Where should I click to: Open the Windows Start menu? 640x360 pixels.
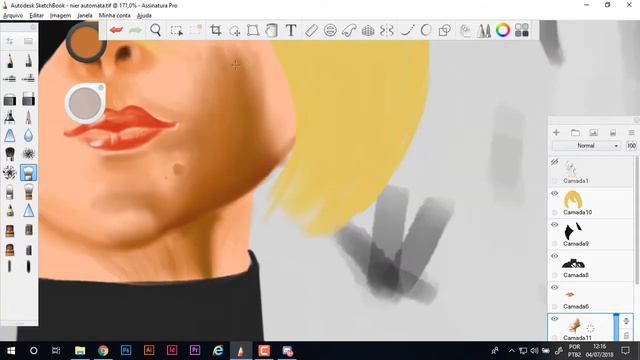point(11,351)
